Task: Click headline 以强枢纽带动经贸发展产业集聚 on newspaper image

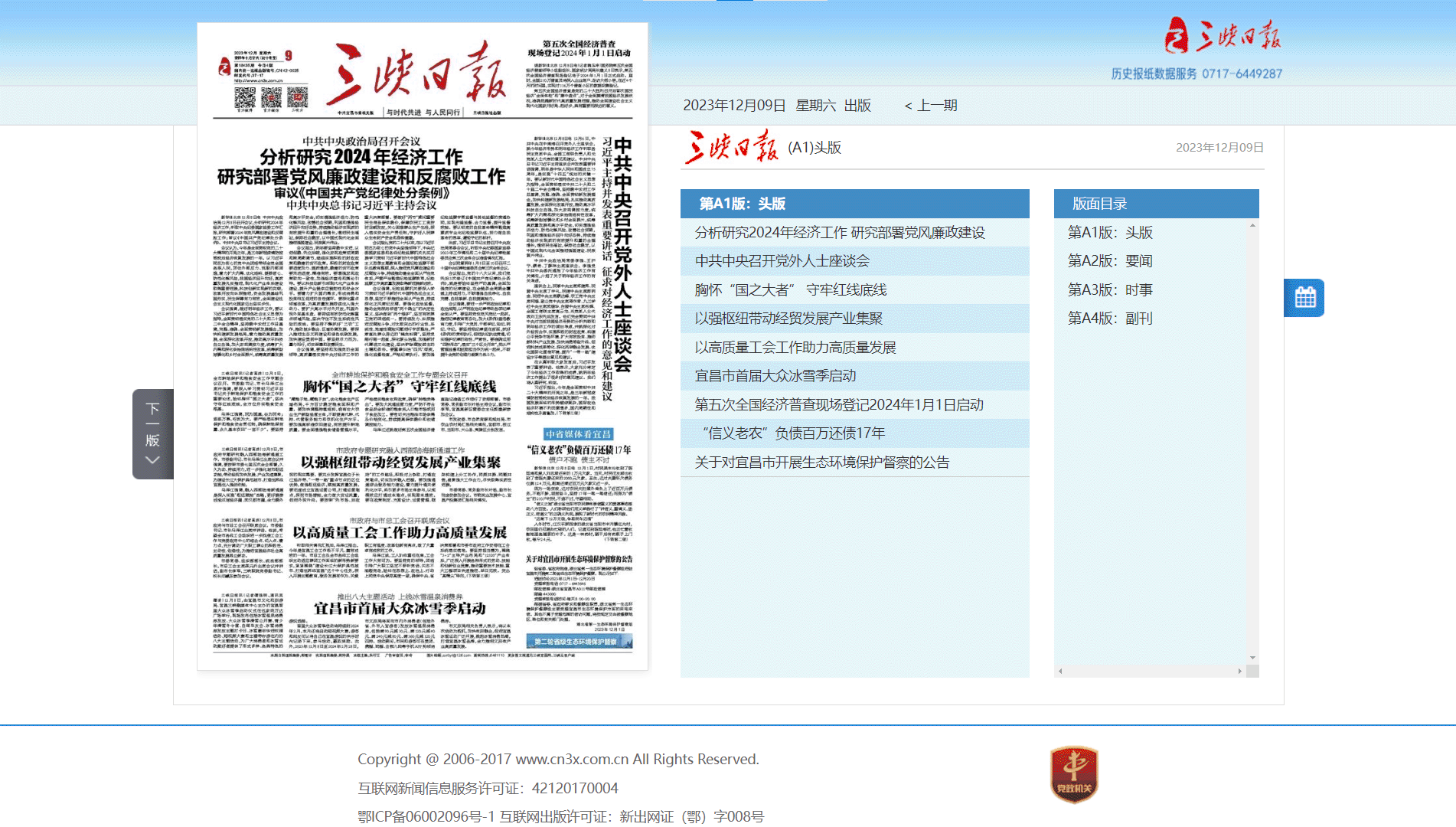Action: tap(400, 463)
